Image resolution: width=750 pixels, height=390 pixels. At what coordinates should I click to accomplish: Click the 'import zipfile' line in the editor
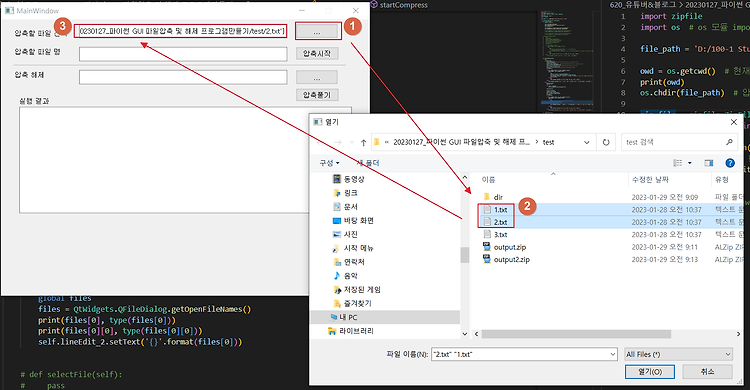[x=671, y=16]
